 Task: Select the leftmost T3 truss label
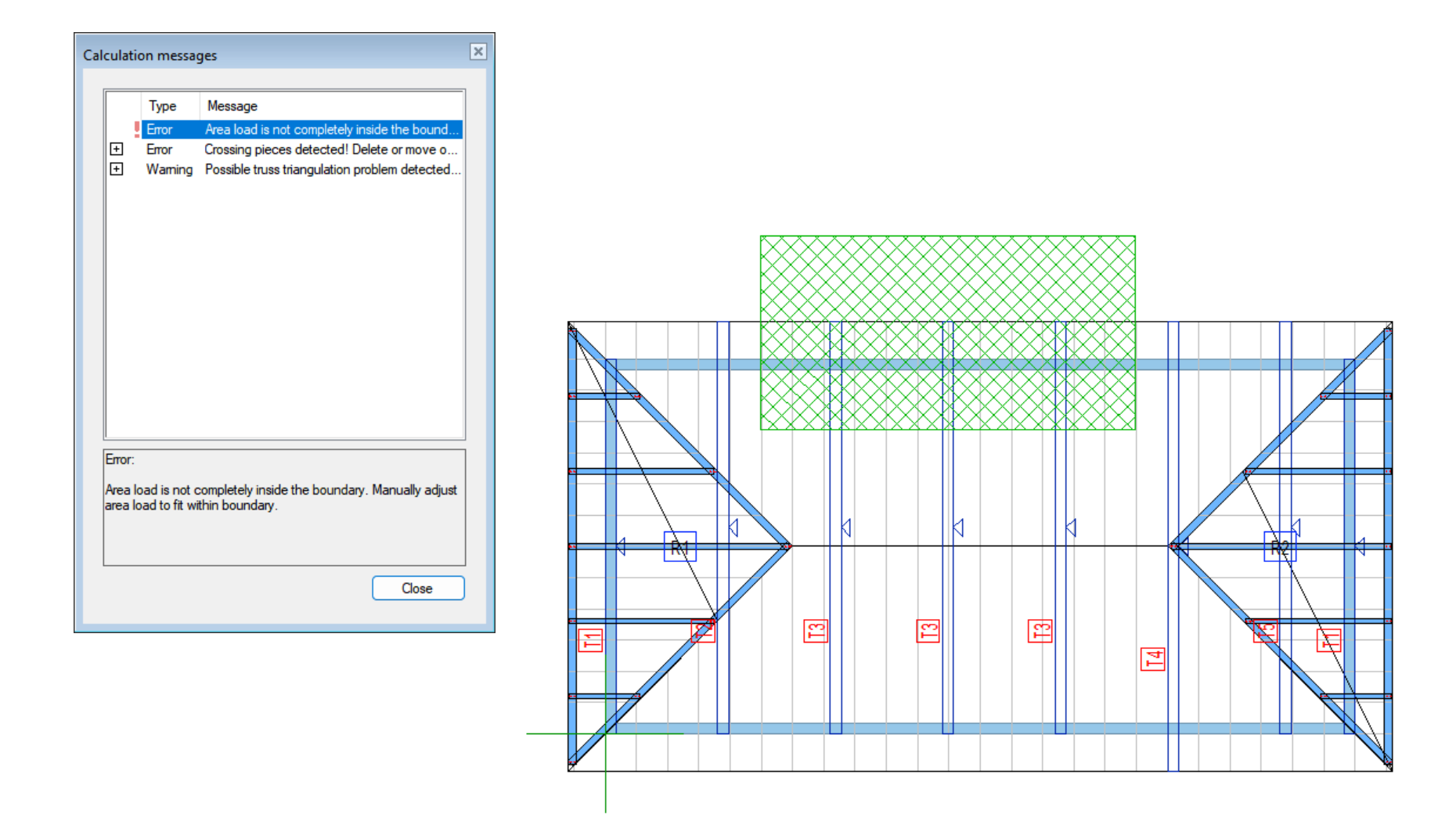point(816,631)
